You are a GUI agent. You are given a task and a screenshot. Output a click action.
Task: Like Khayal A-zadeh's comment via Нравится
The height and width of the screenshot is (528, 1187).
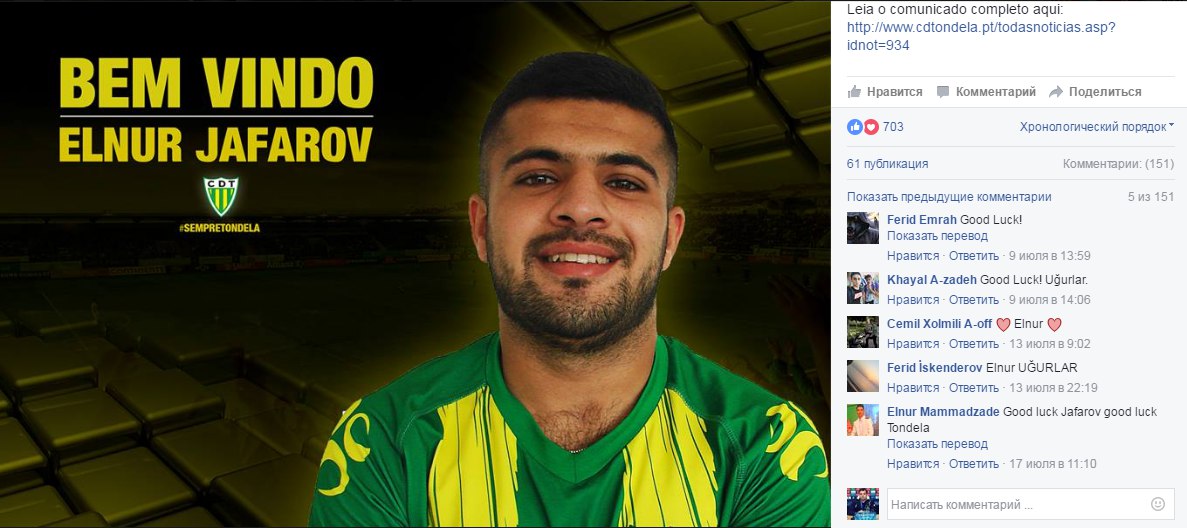click(x=913, y=300)
